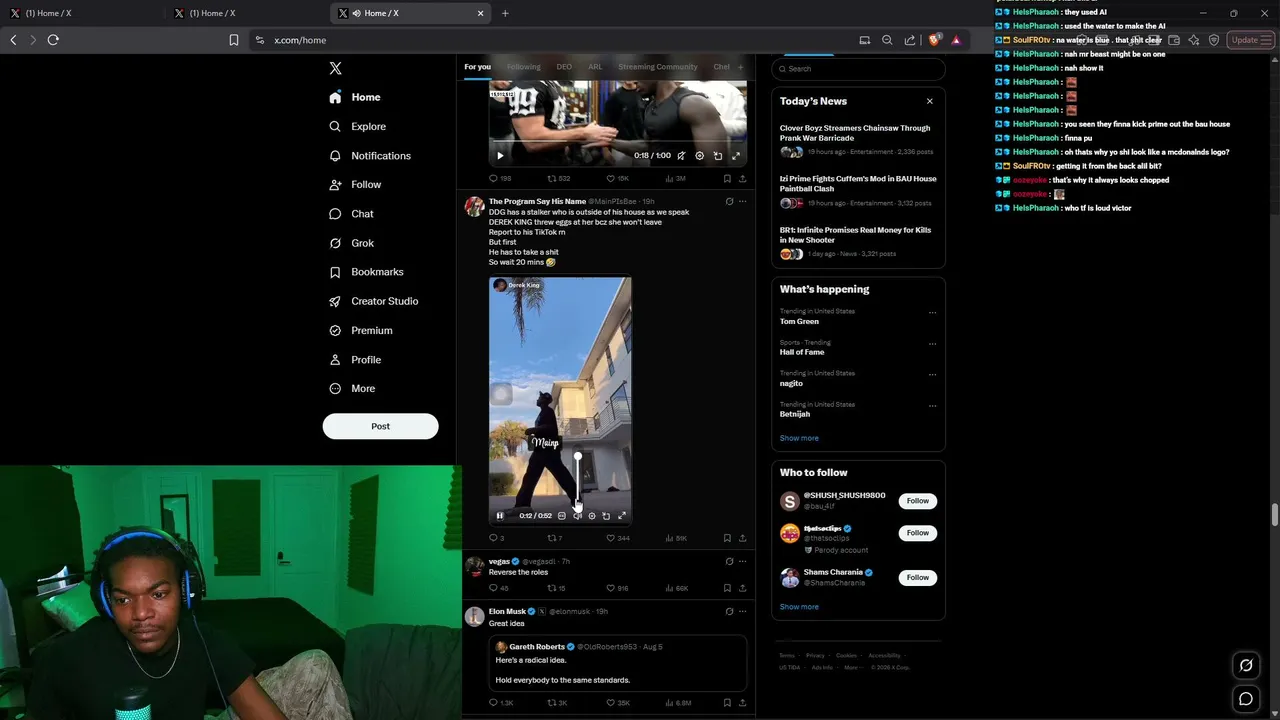This screenshot has width=1280, height=720.
Task: Follow the thatsoclips account
Action: pyautogui.click(x=917, y=533)
